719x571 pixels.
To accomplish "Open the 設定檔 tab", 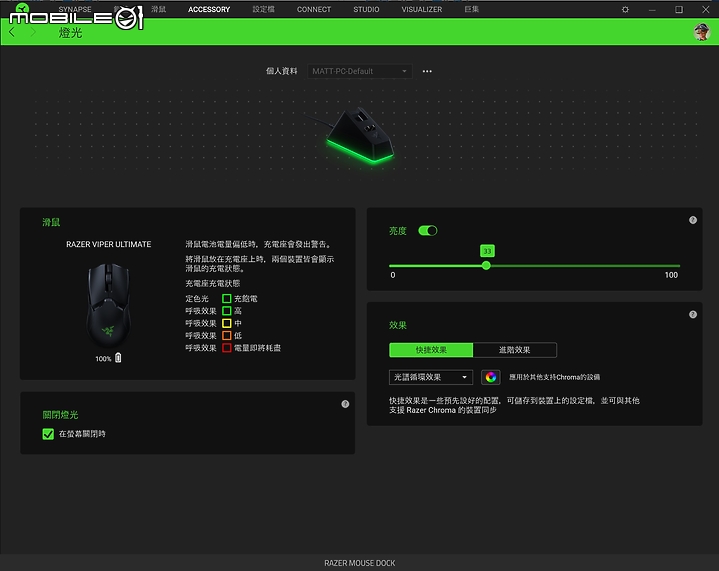I will click(263, 9).
